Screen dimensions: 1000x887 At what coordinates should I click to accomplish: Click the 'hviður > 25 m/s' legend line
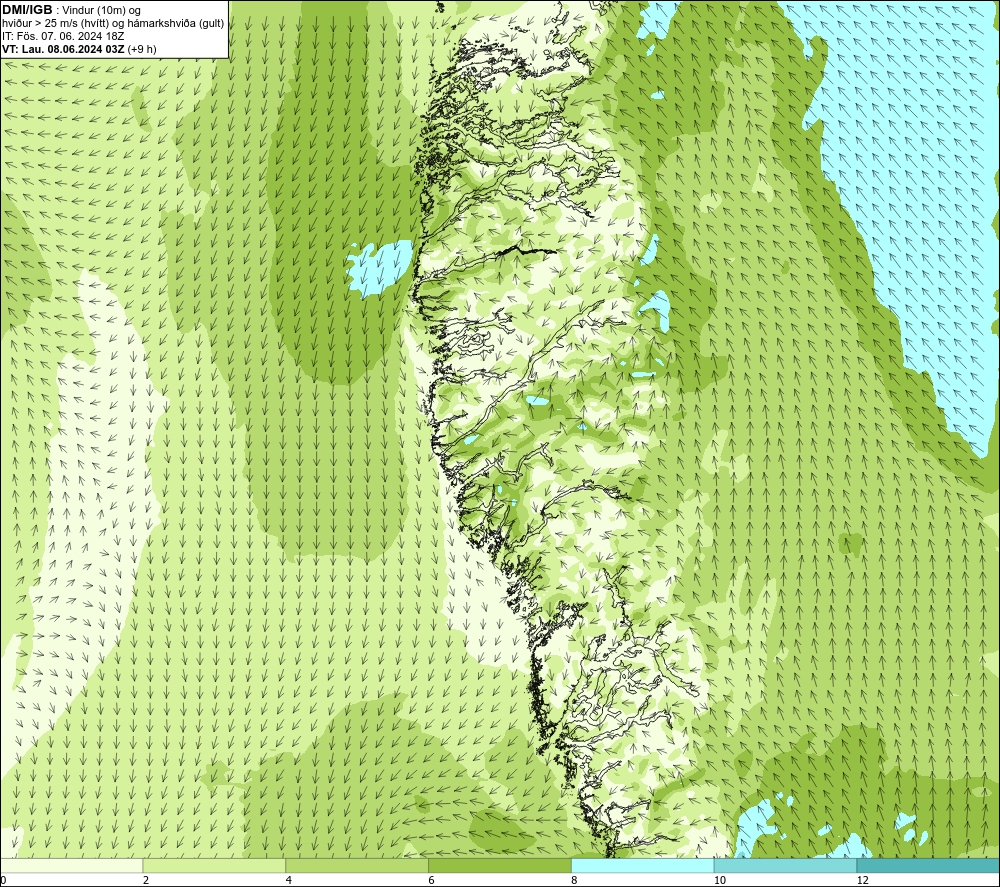(x=113, y=24)
